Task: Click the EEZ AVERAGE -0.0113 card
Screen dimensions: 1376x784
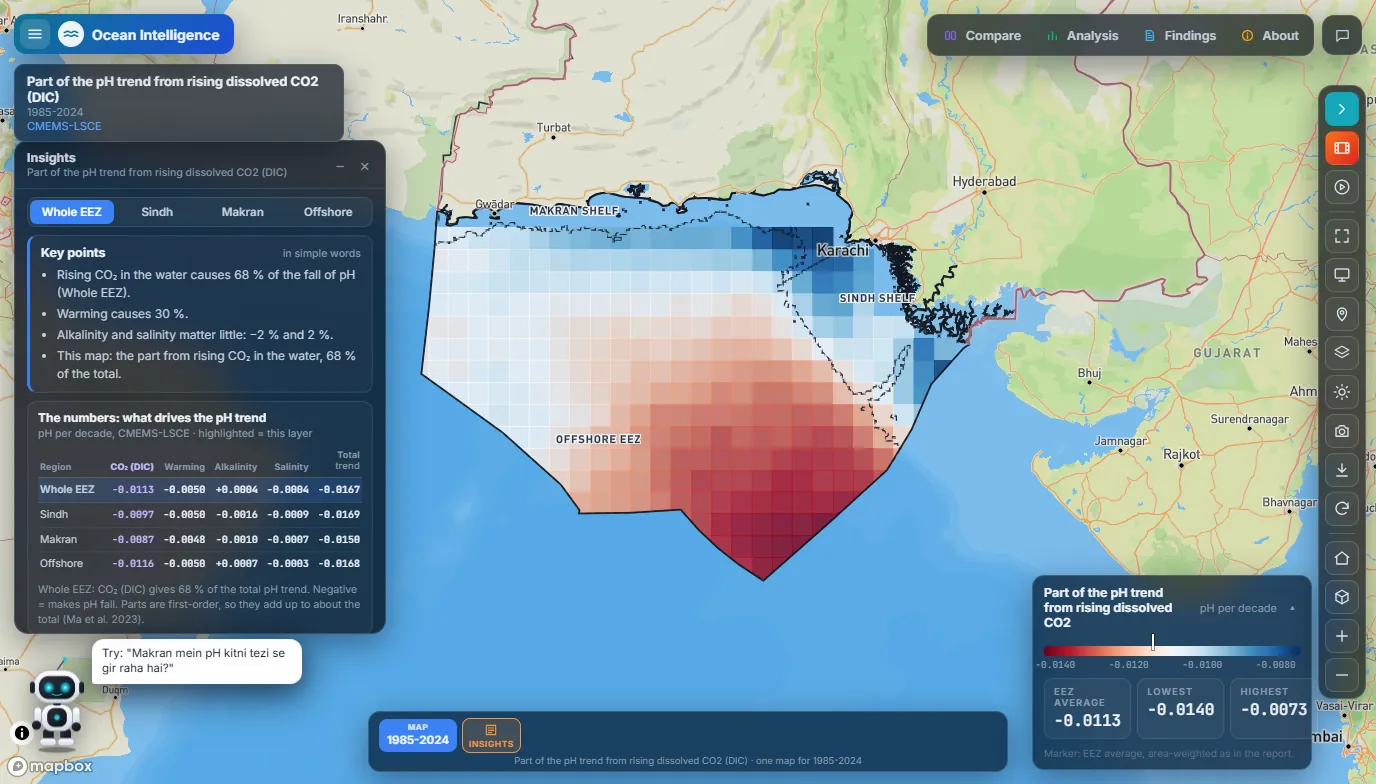Action: click(x=1087, y=708)
